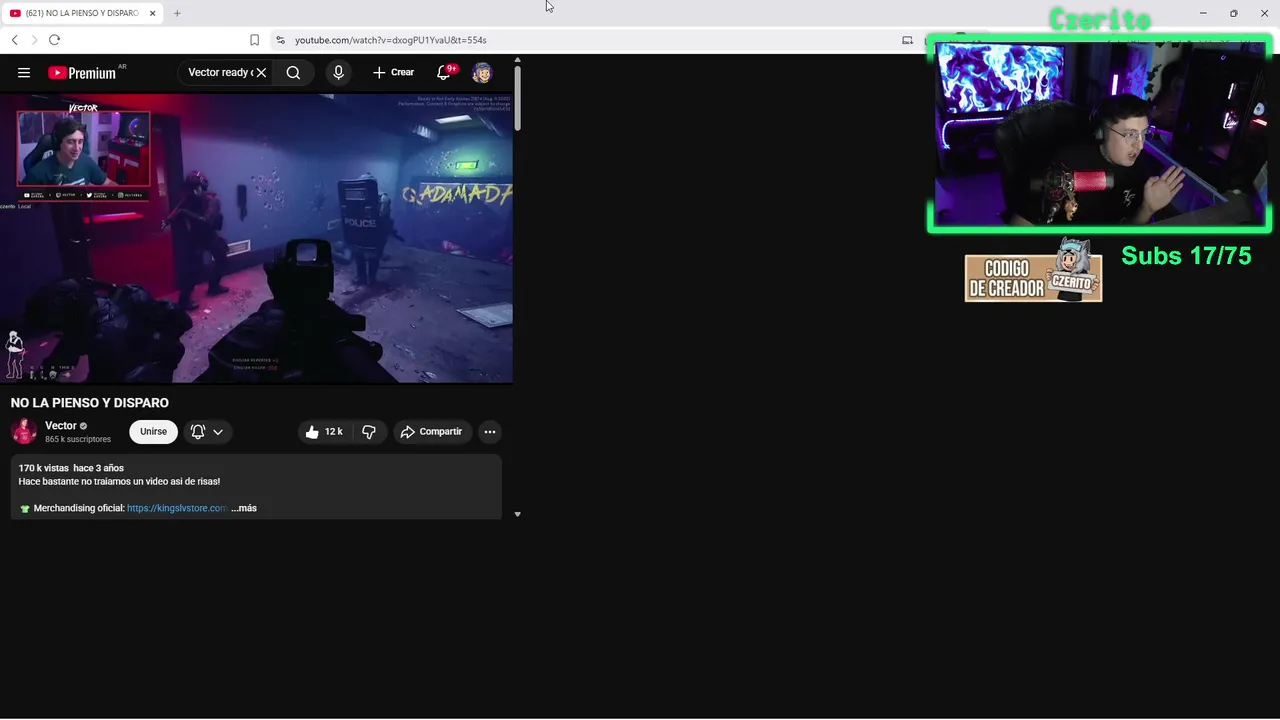Screen dimensions: 1280x720
Task: Click the video player frame
Action: [256, 238]
